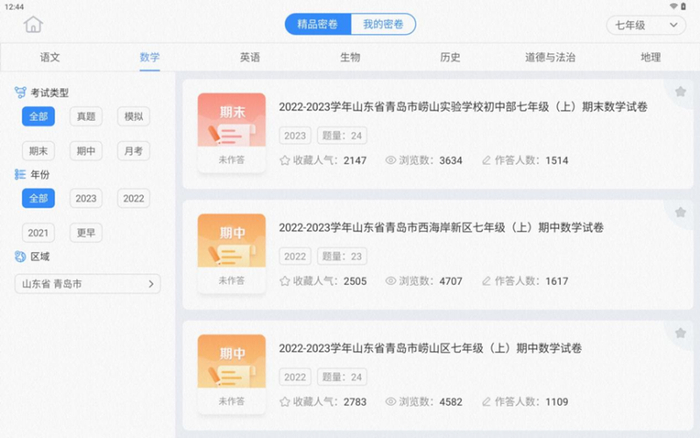Screen dimensions: 700x438
Task: Click the 作答人数 pencil icon showing 1109
Action: click(487, 401)
